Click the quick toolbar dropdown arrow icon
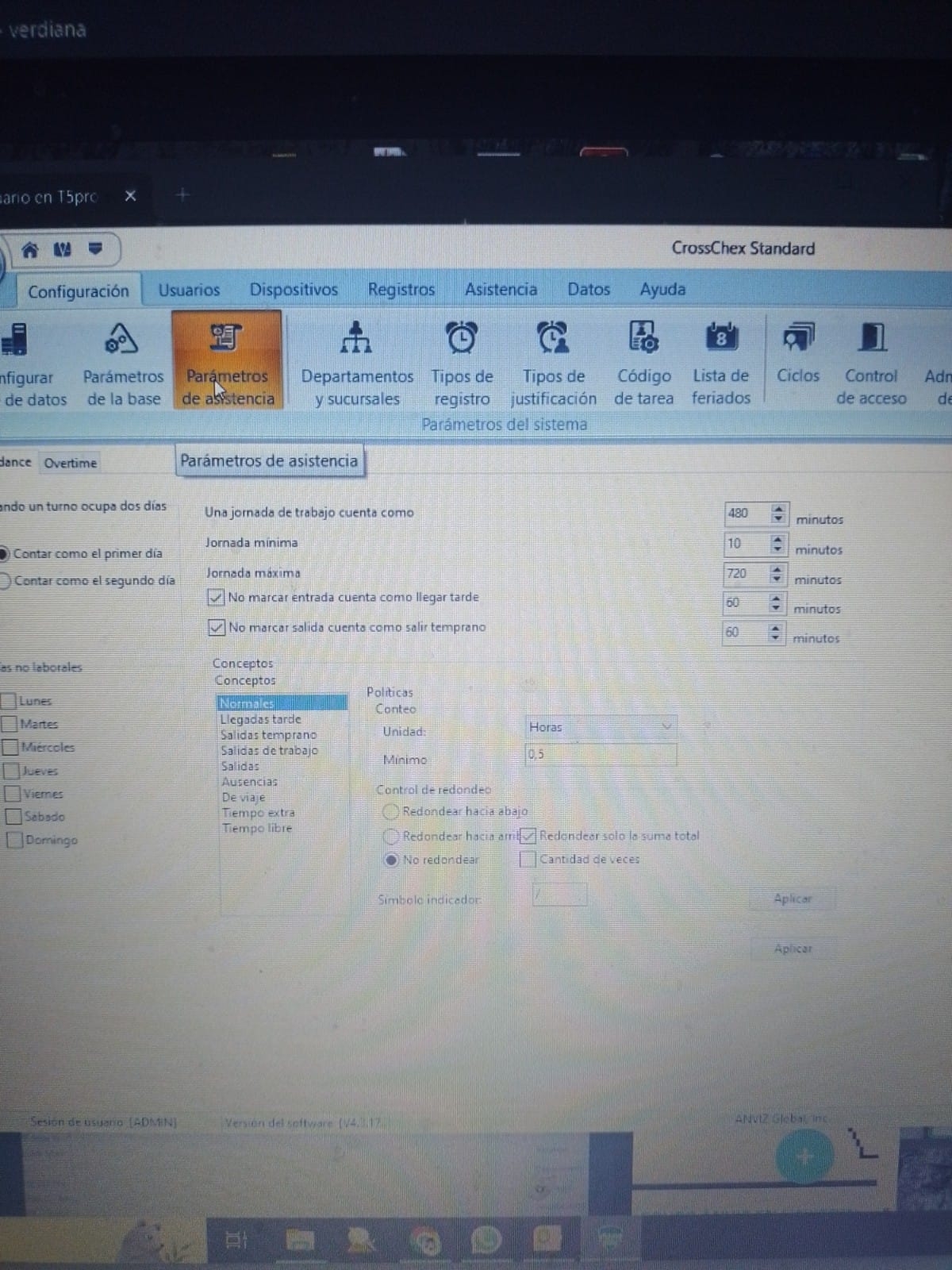Image resolution: width=952 pixels, height=1270 pixels. pos(95,249)
